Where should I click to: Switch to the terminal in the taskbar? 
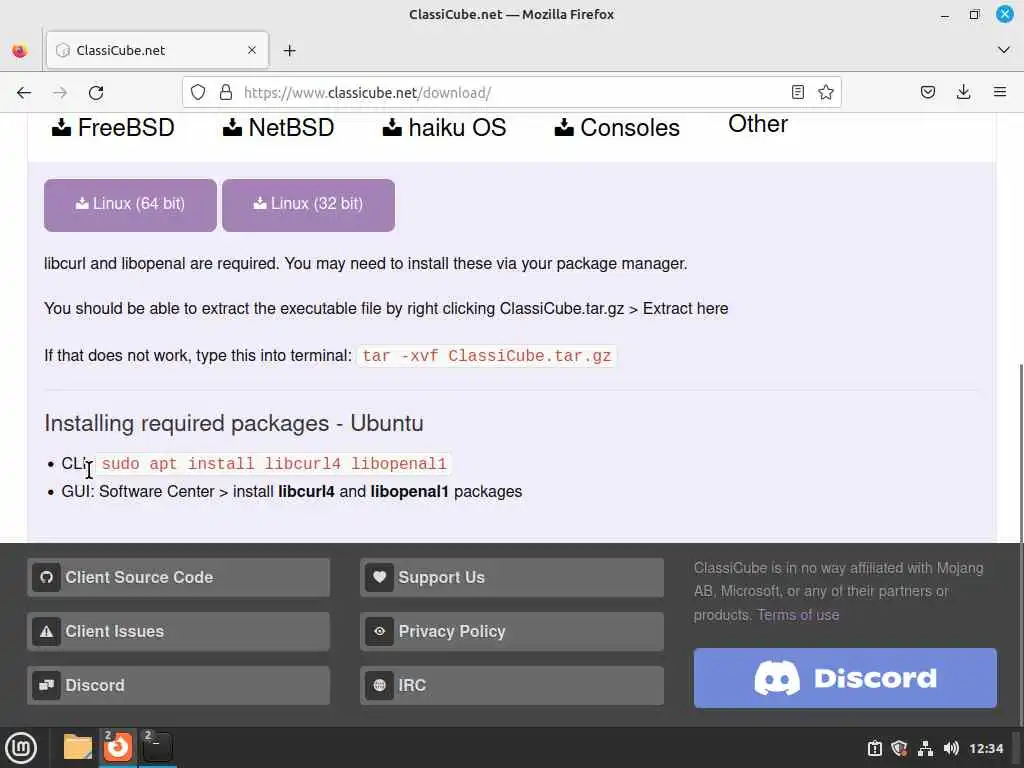tap(157, 747)
